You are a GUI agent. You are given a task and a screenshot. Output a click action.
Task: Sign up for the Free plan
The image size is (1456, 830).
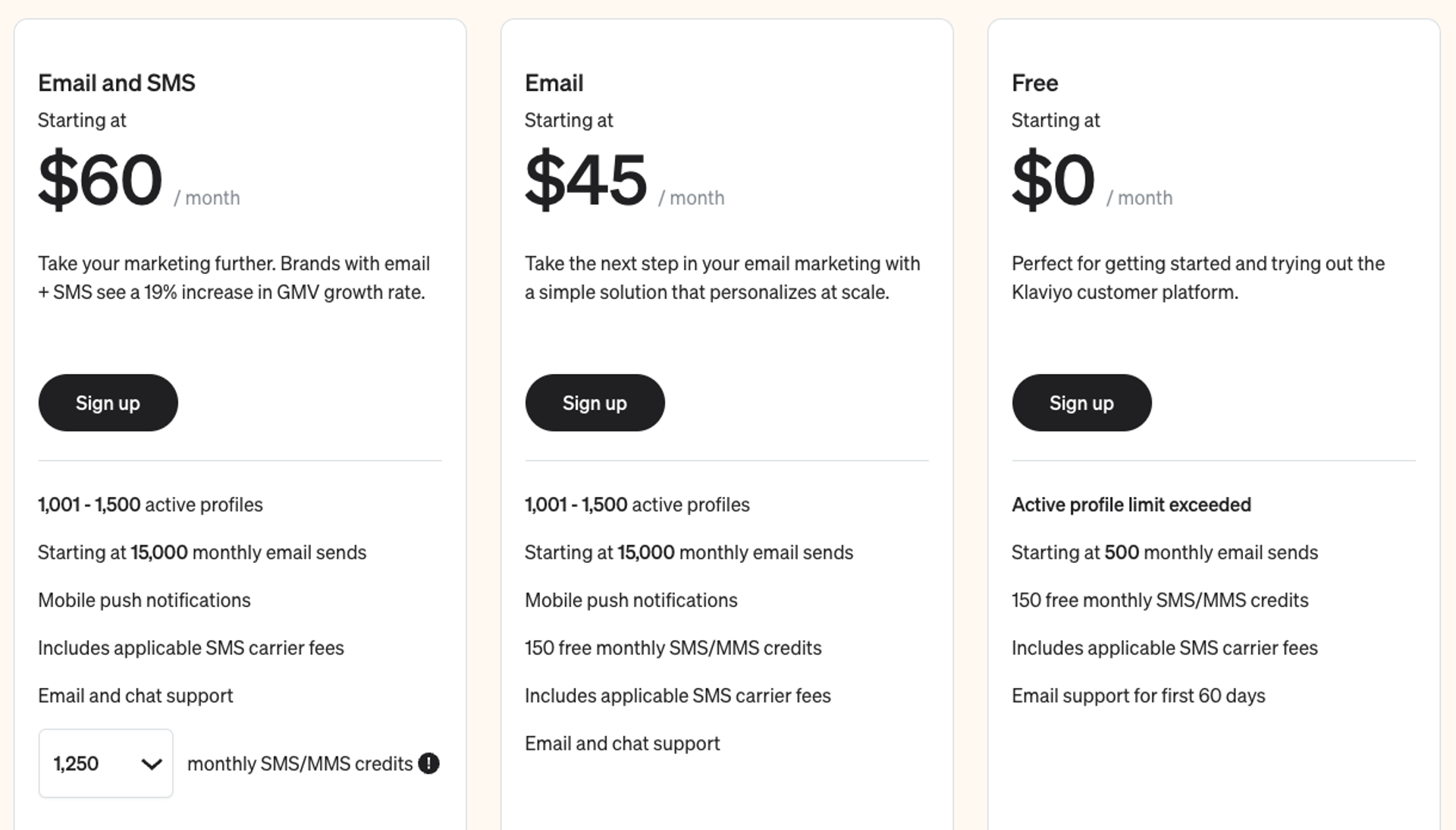(1081, 403)
